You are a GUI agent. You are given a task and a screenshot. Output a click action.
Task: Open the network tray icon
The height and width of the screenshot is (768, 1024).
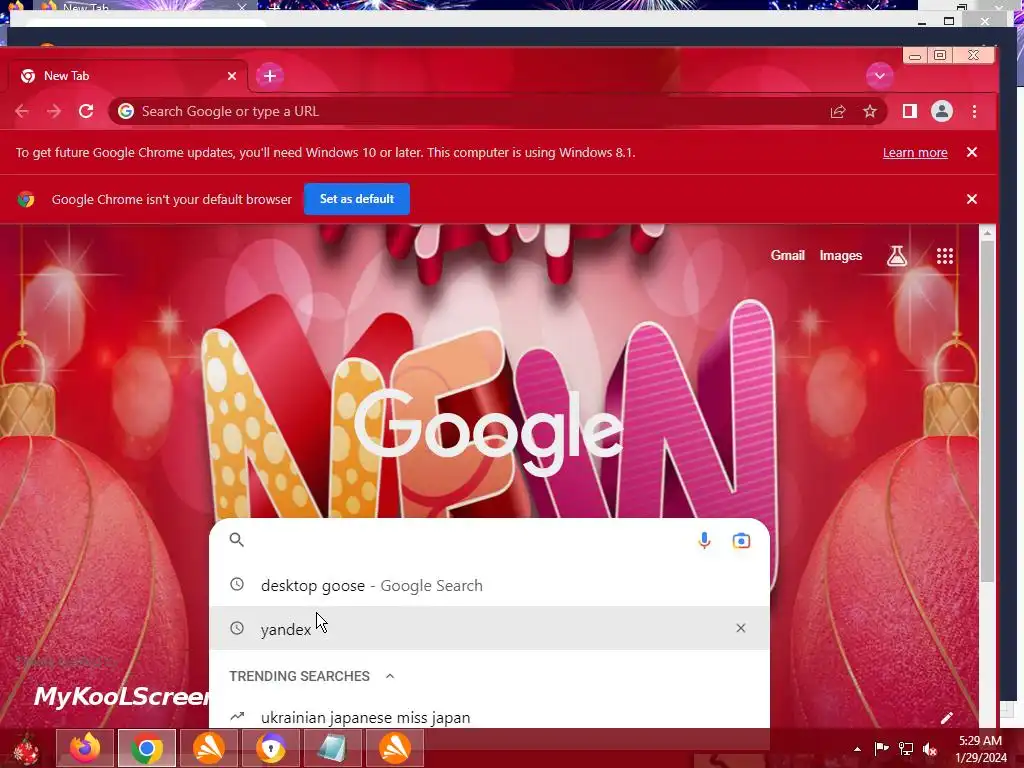click(x=906, y=748)
